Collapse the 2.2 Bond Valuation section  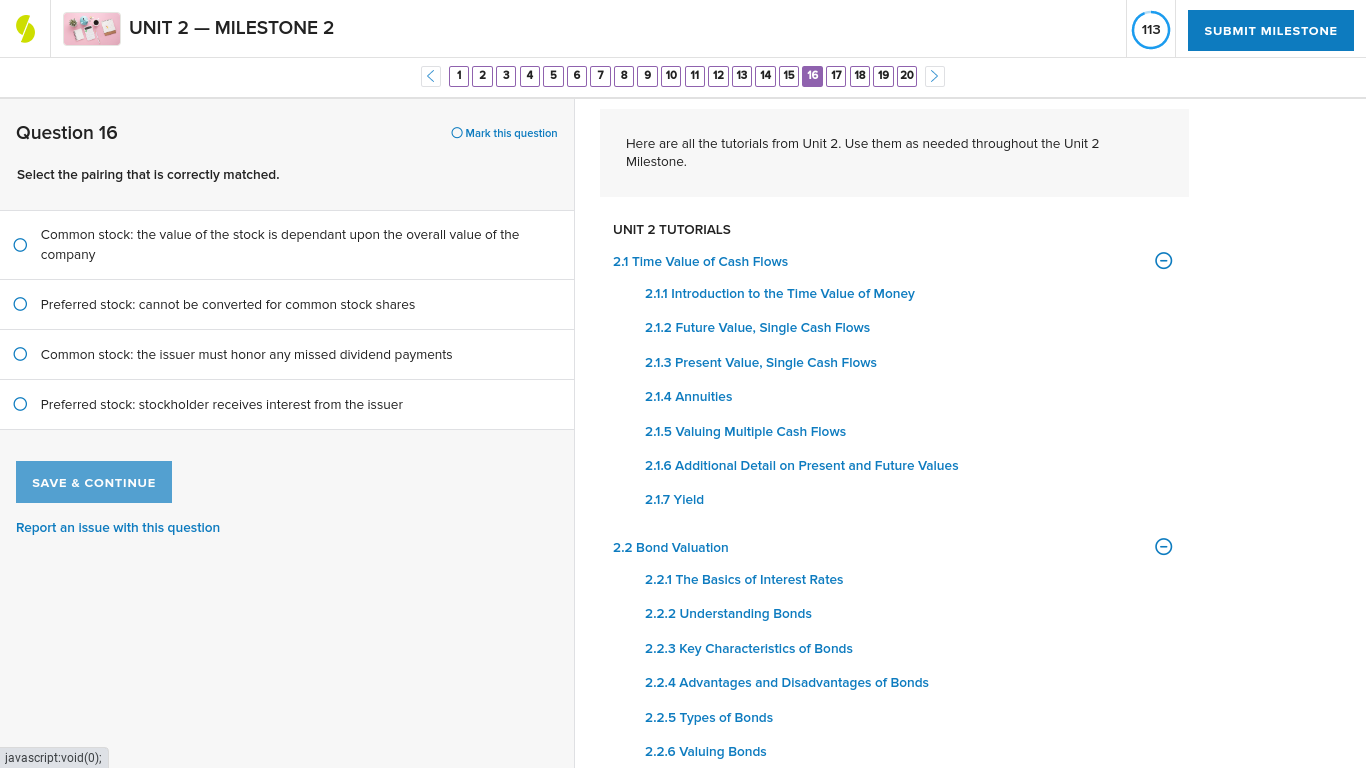[1163, 547]
